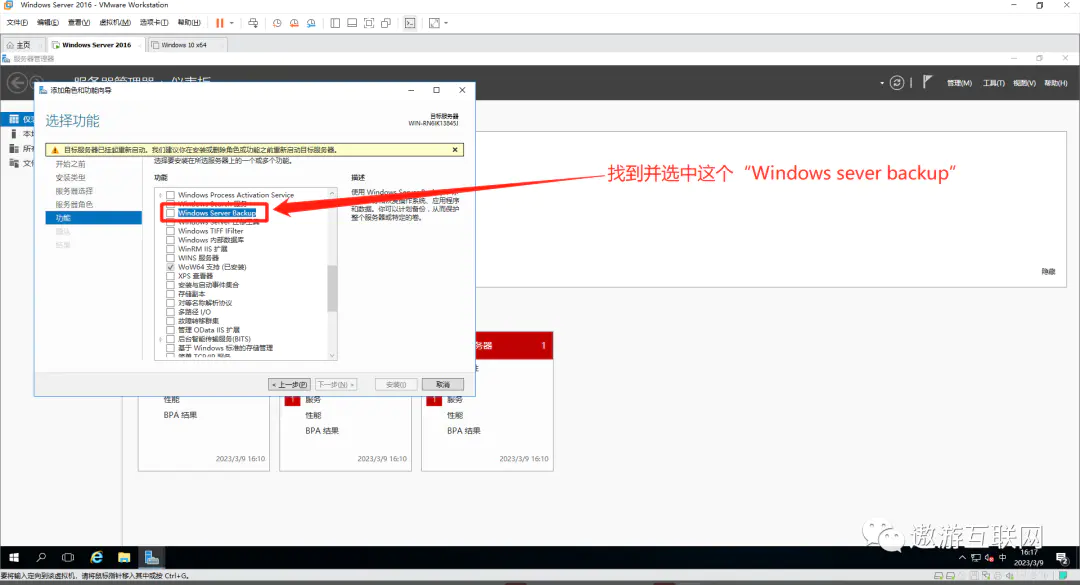Check the Windows TIFF IFilter checkbox

pos(170,231)
